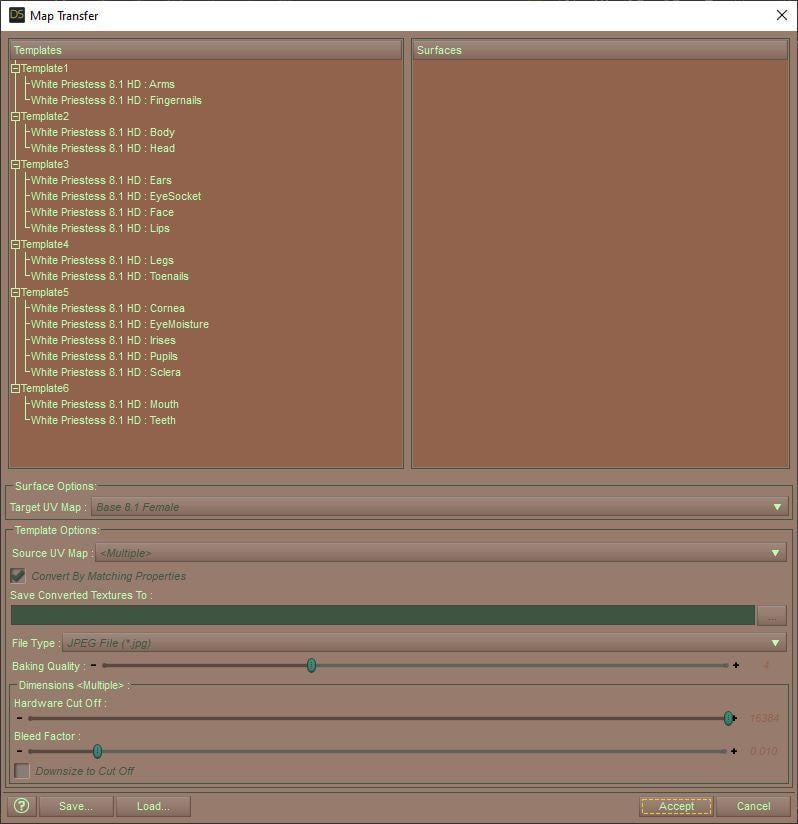Click the Bleed Factor minus icon

[19, 751]
